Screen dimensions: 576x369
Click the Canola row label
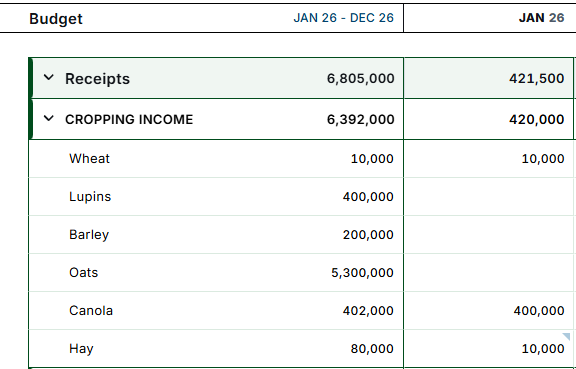click(91, 311)
